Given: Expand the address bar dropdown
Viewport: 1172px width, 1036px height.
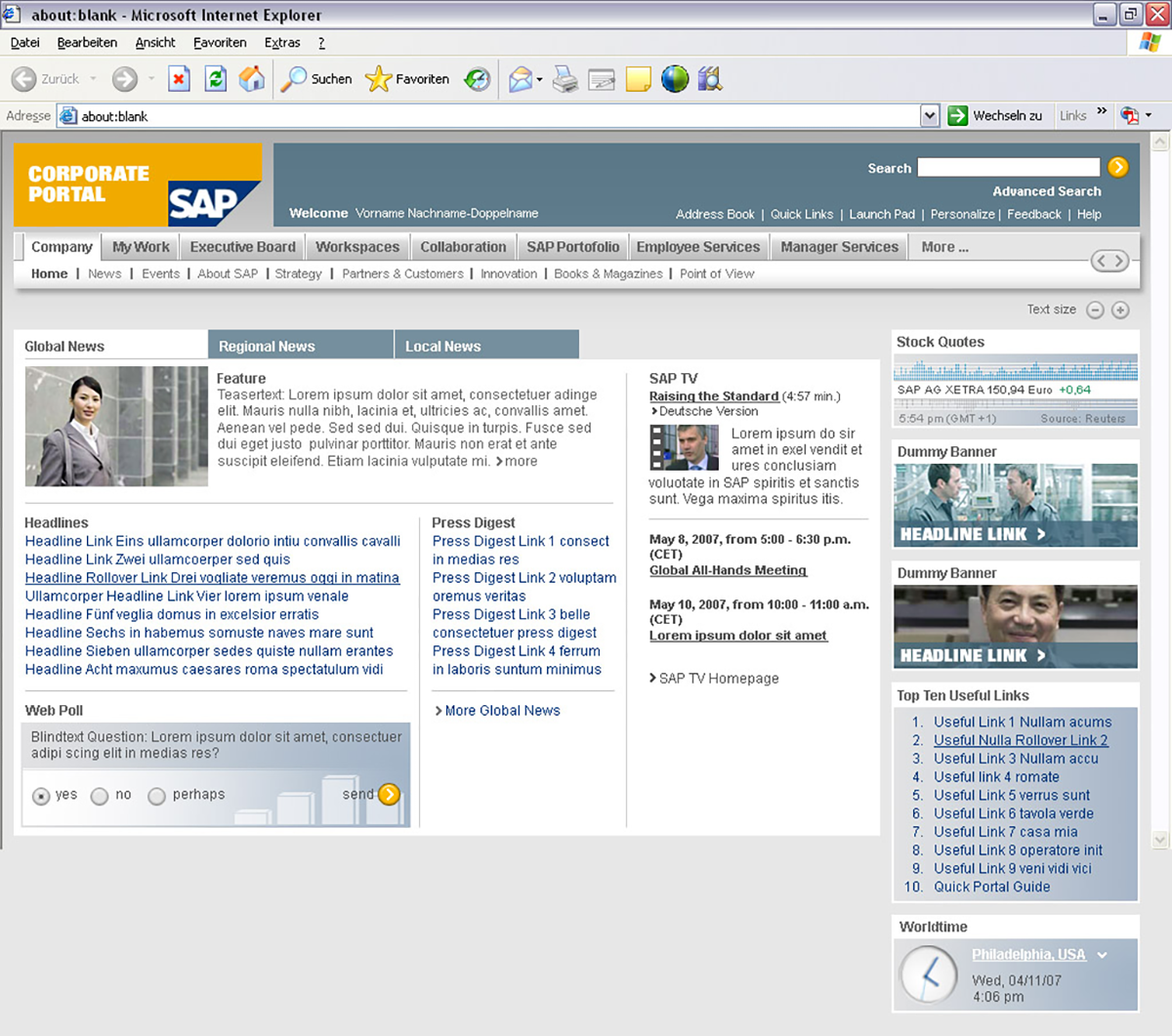Looking at the screenshot, I should point(929,116).
